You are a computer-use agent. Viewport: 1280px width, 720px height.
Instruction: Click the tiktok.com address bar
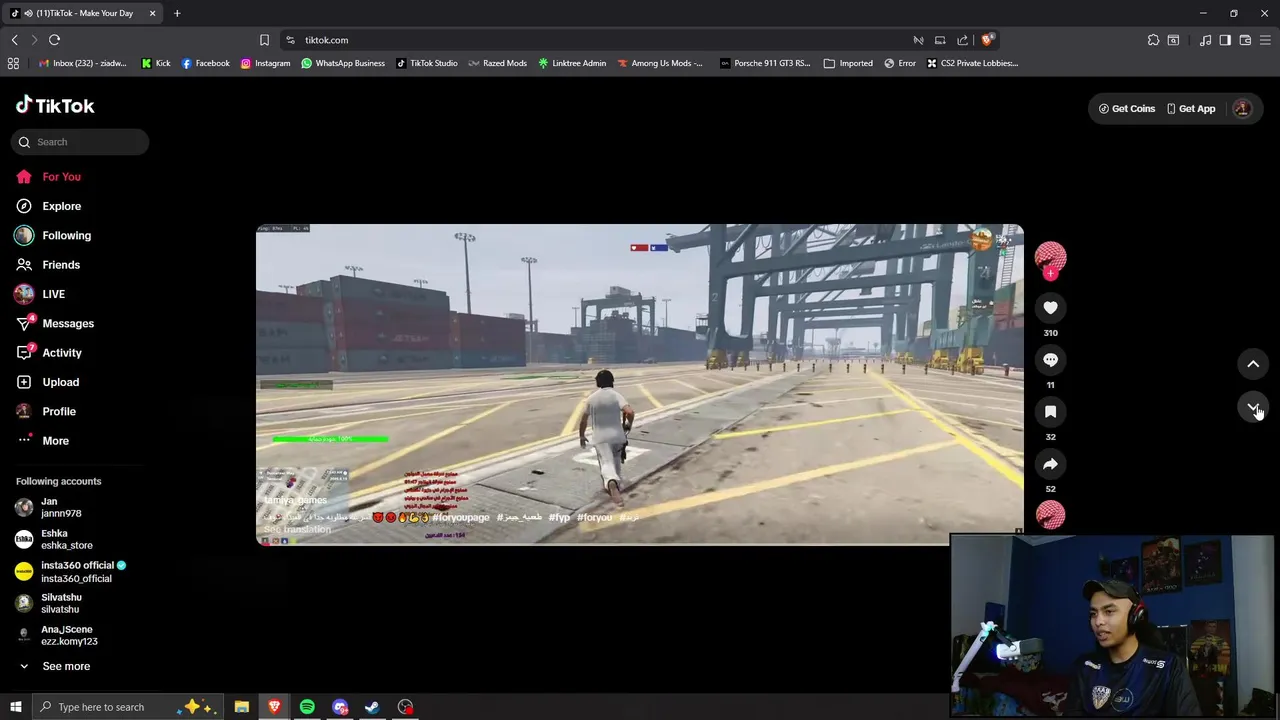[600, 40]
